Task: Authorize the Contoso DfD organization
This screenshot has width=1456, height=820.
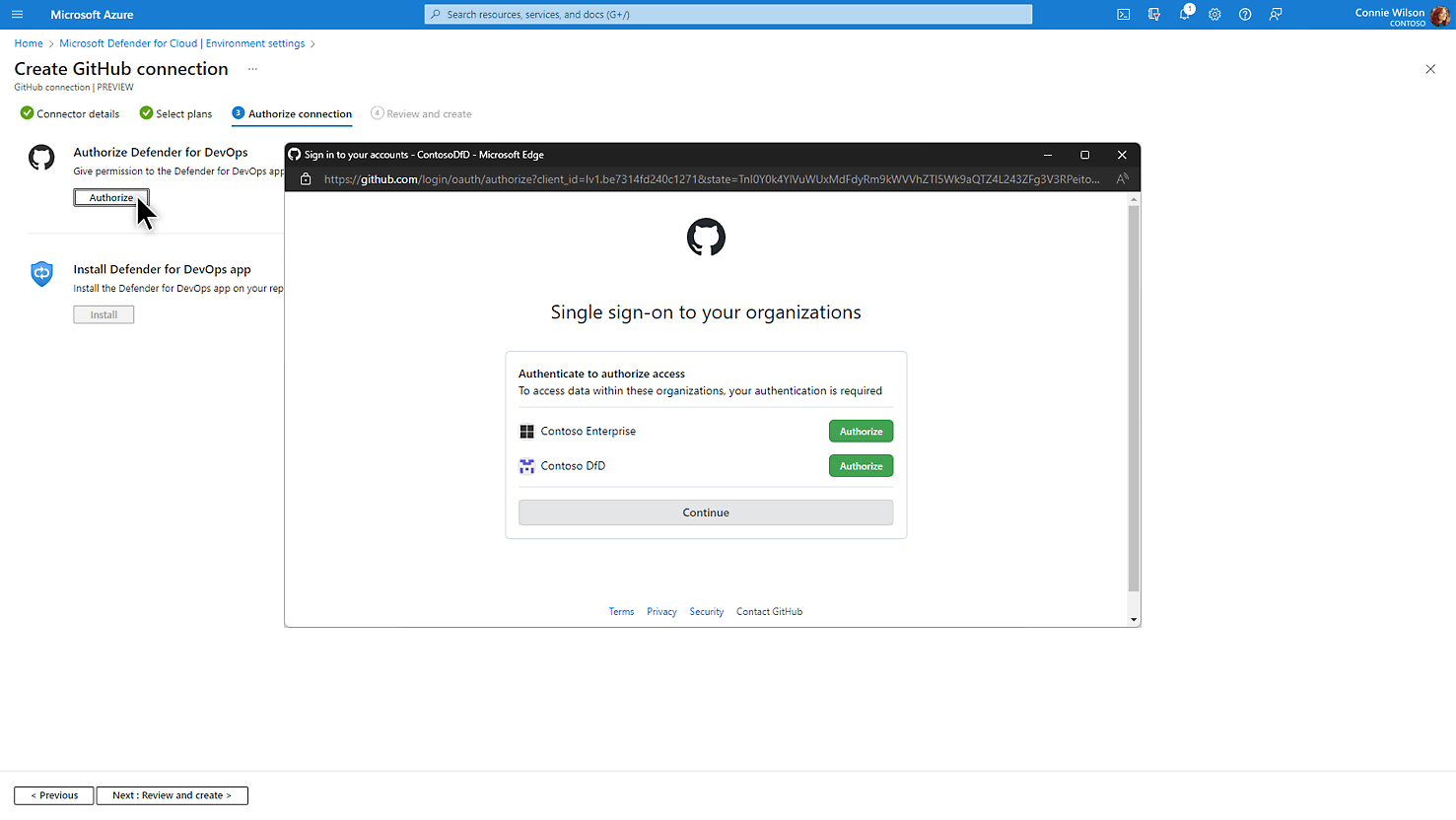Action: click(861, 466)
